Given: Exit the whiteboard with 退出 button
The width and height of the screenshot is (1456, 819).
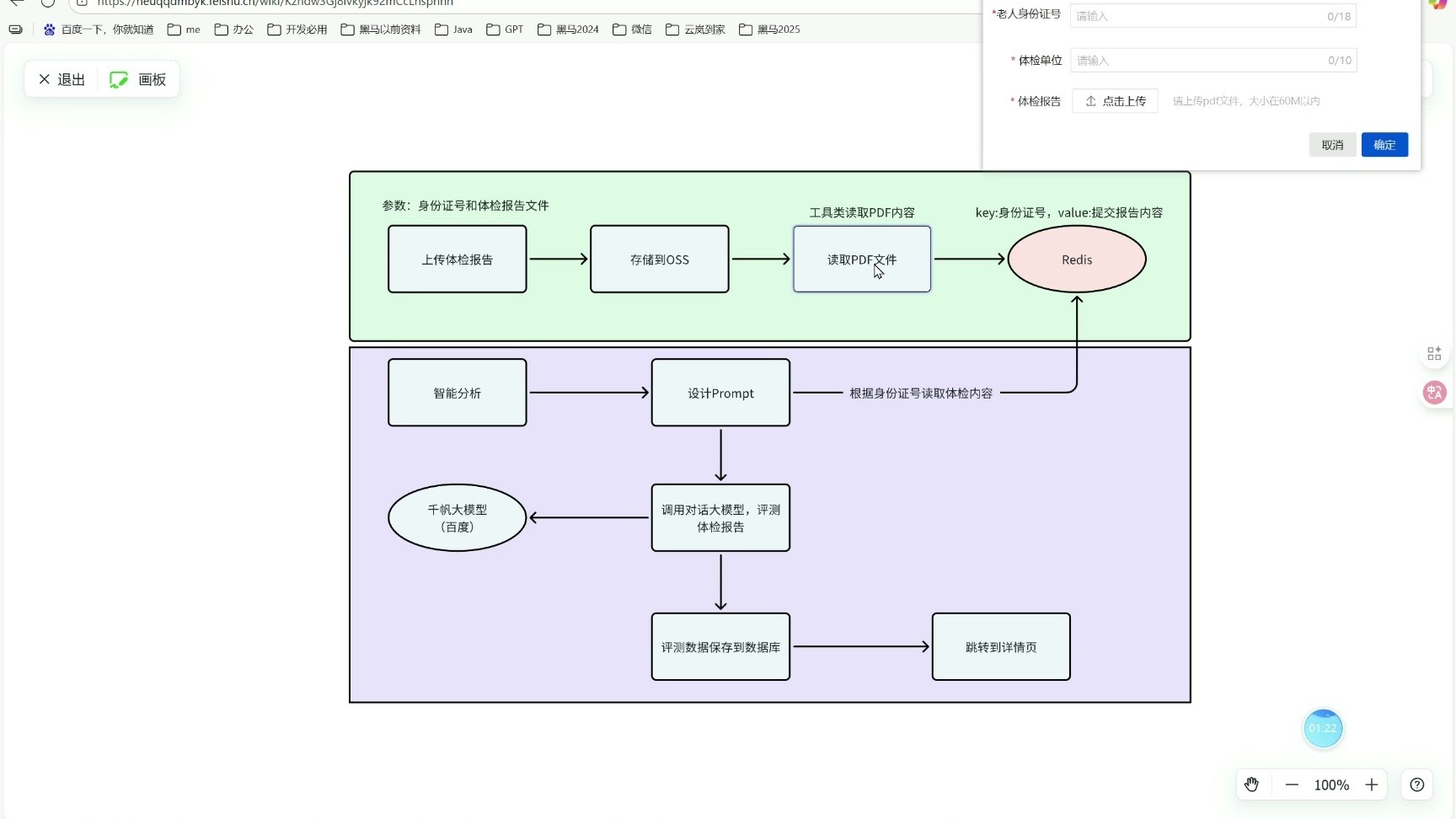Looking at the screenshot, I should click(62, 79).
